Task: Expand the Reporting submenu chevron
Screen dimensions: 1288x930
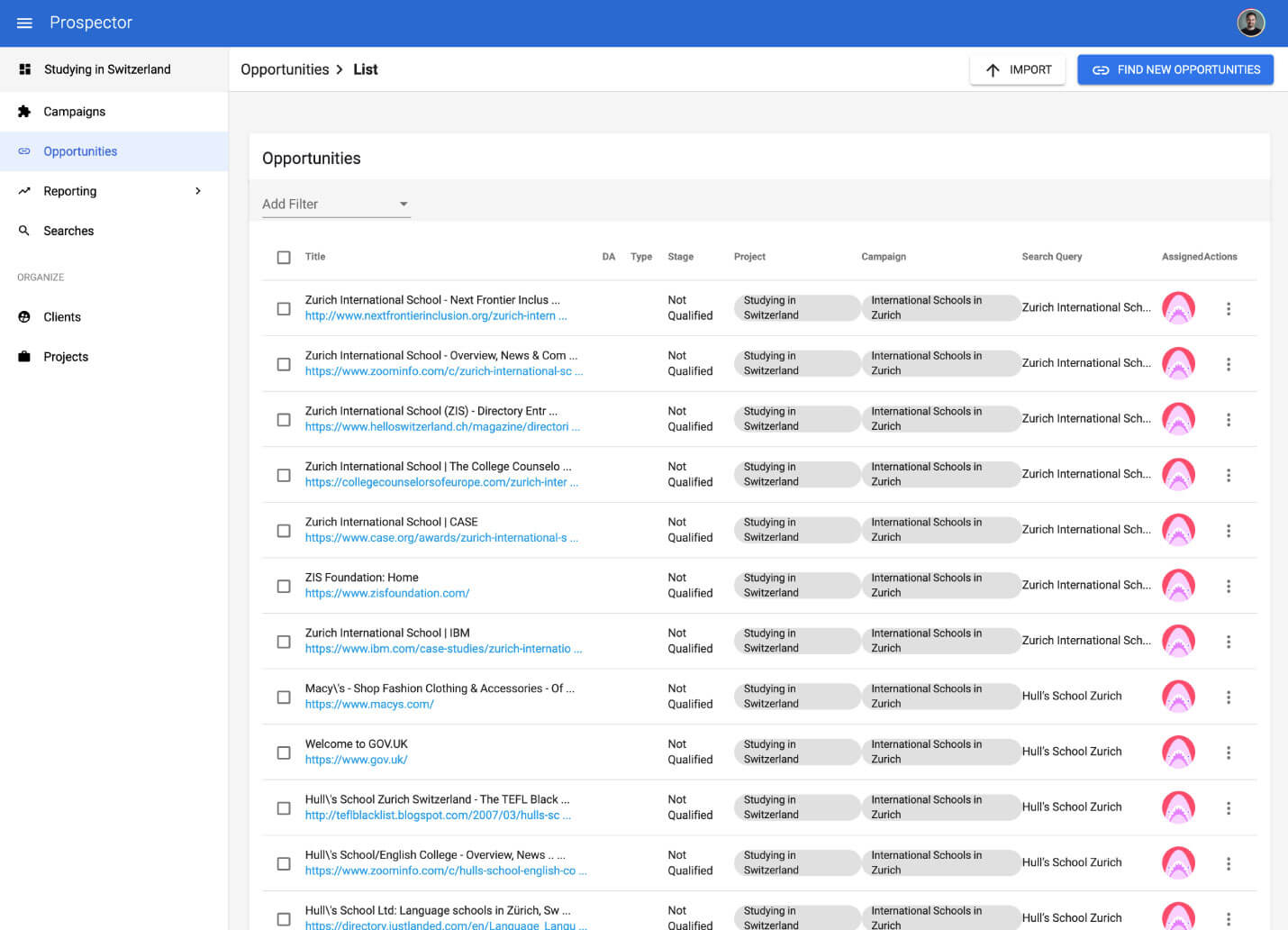Action: click(198, 191)
